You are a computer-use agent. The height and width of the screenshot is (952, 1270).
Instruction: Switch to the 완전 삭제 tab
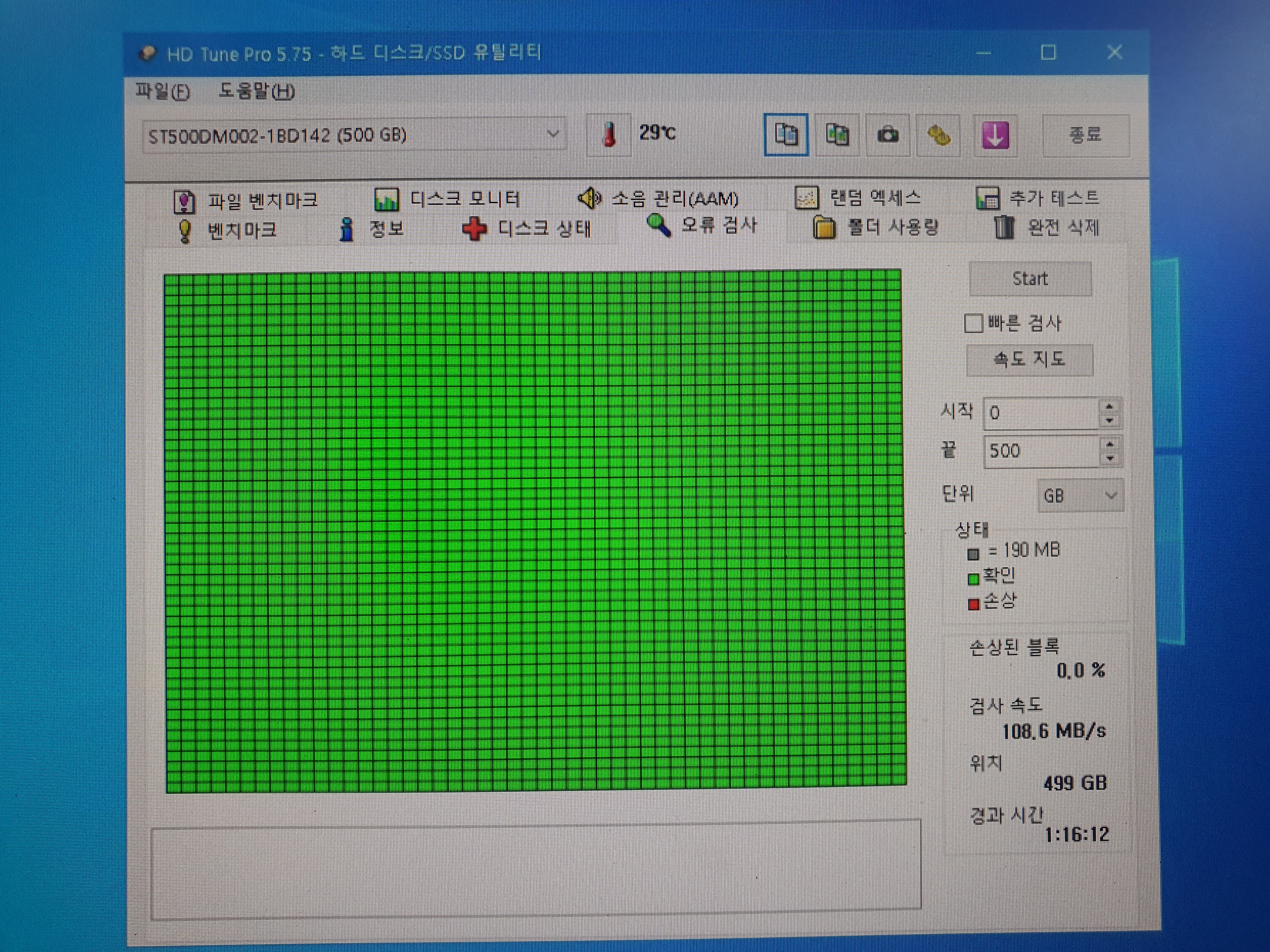coord(1047,227)
